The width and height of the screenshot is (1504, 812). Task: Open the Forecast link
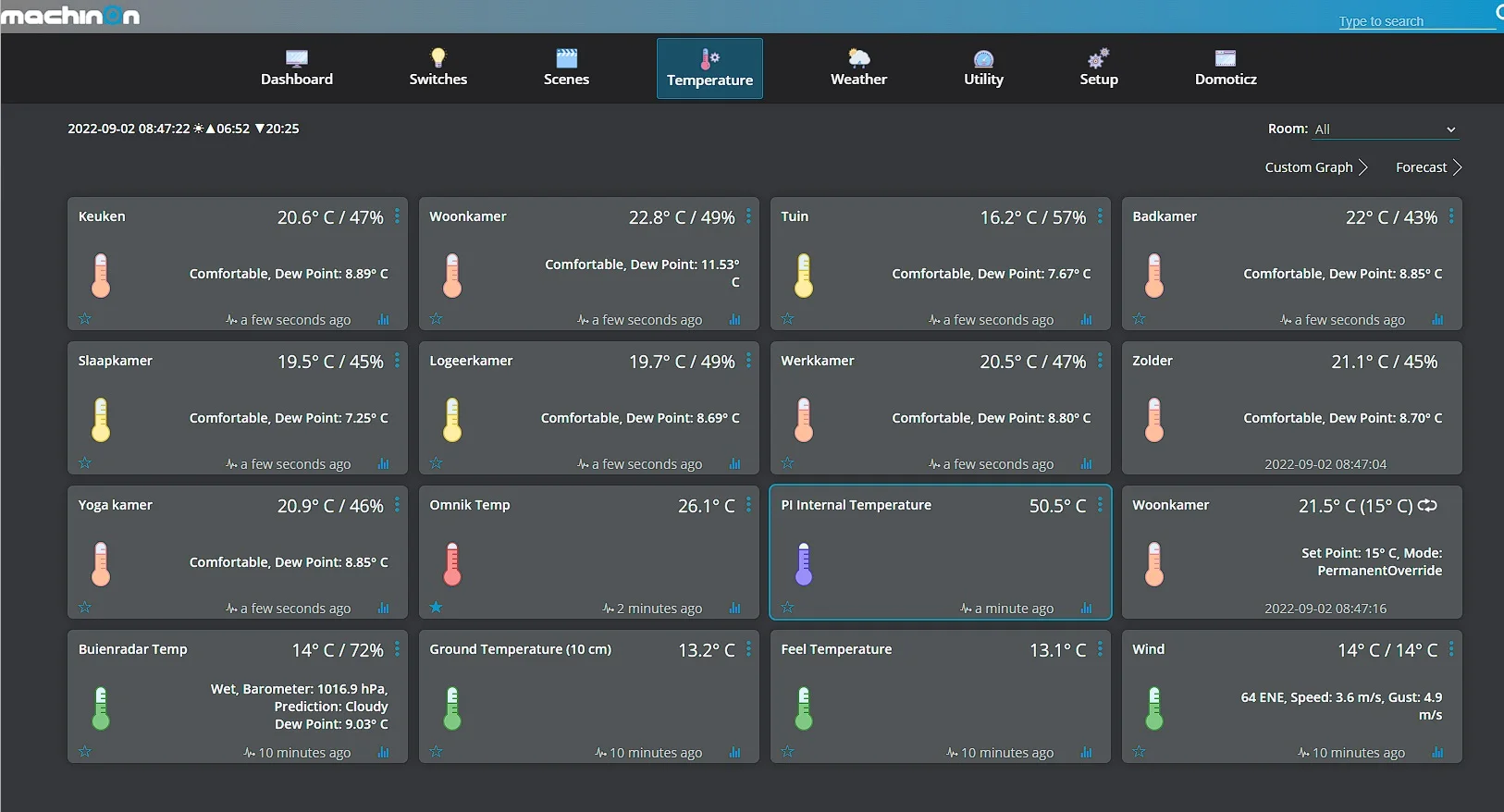pyautogui.click(x=1429, y=167)
